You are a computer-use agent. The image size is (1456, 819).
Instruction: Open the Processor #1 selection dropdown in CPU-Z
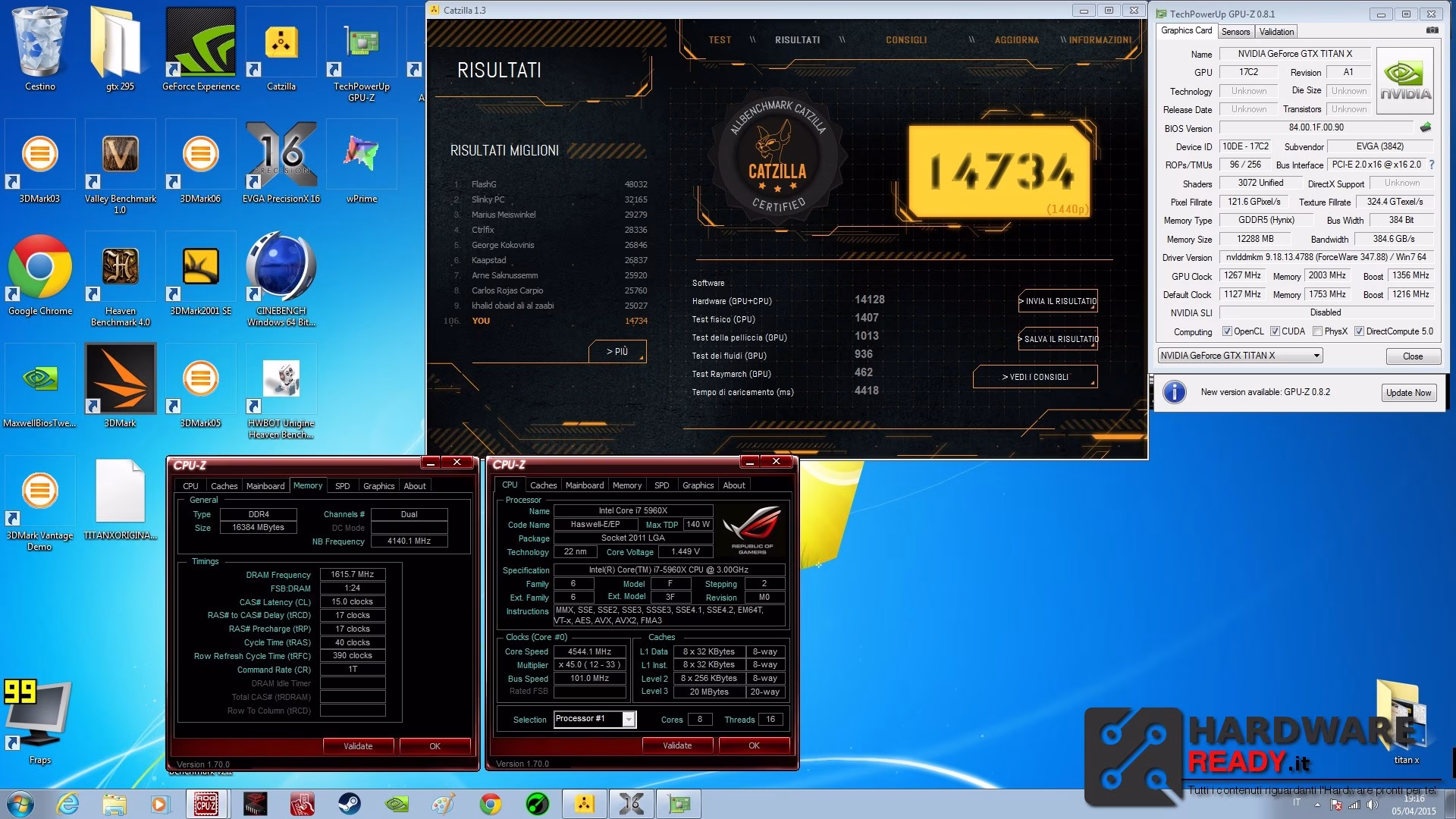[x=595, y=719]
